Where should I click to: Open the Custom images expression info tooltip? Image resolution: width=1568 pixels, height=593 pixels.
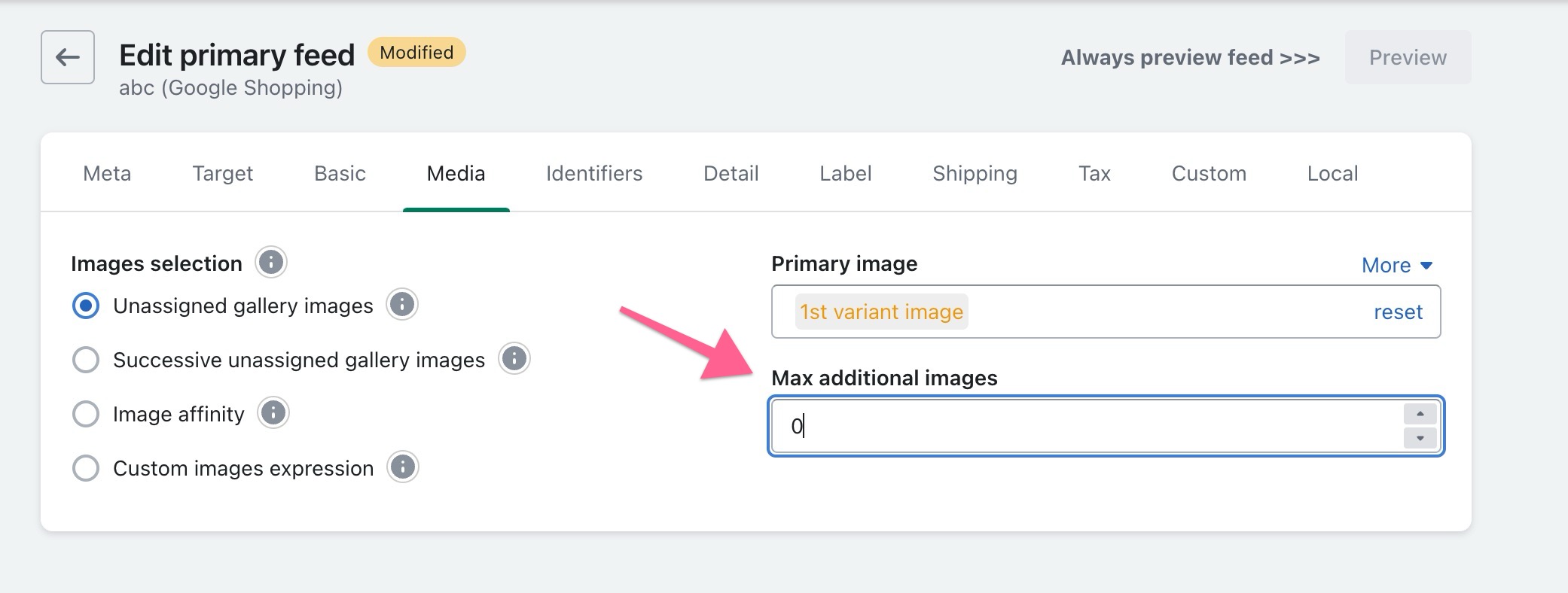pos(403,467)
